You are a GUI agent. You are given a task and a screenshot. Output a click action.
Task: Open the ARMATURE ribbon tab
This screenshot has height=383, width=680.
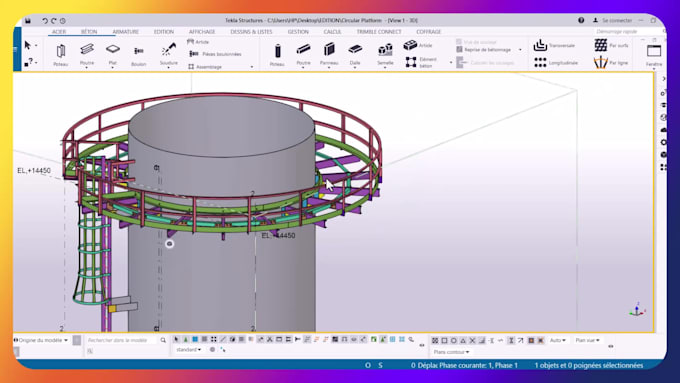pyautogui.click(x=125, y=32)
